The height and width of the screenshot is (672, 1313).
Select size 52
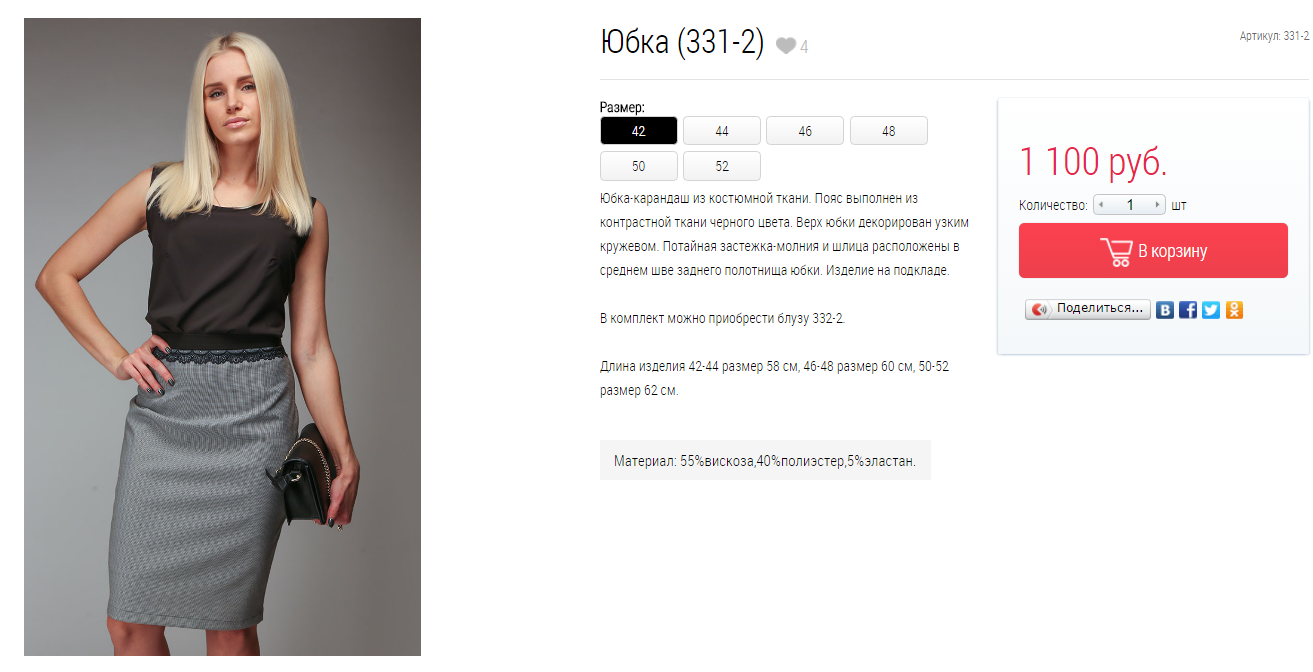click(x=722, y=166)
